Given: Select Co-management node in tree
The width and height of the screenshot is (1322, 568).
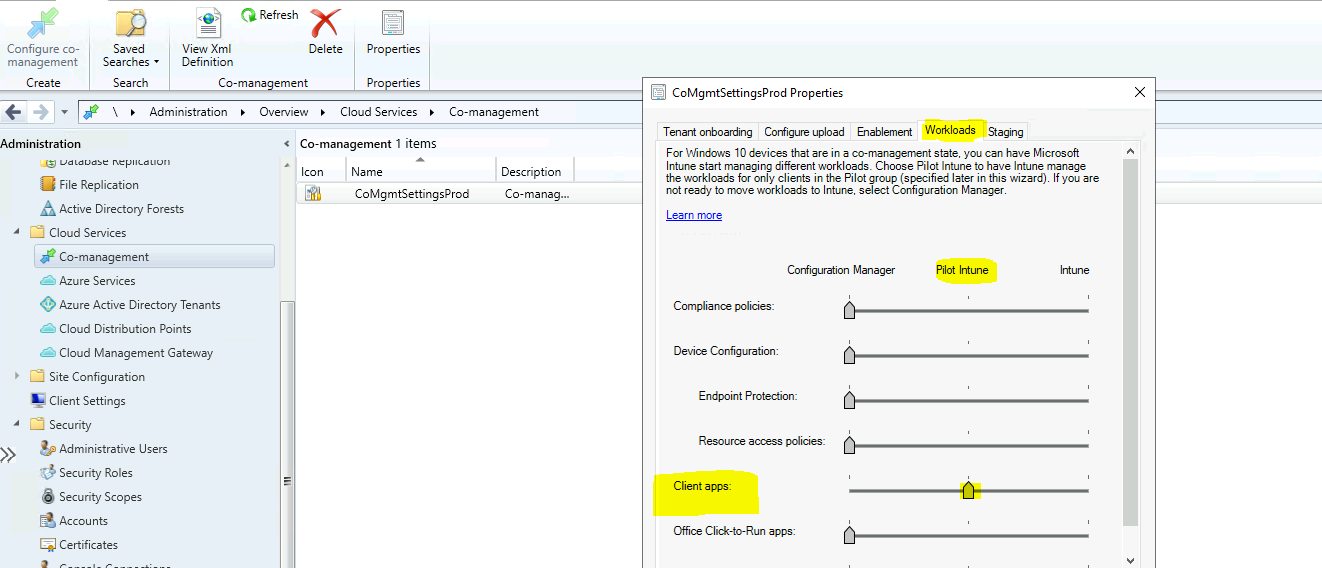Looking at the screenshot, I should 153,257.
